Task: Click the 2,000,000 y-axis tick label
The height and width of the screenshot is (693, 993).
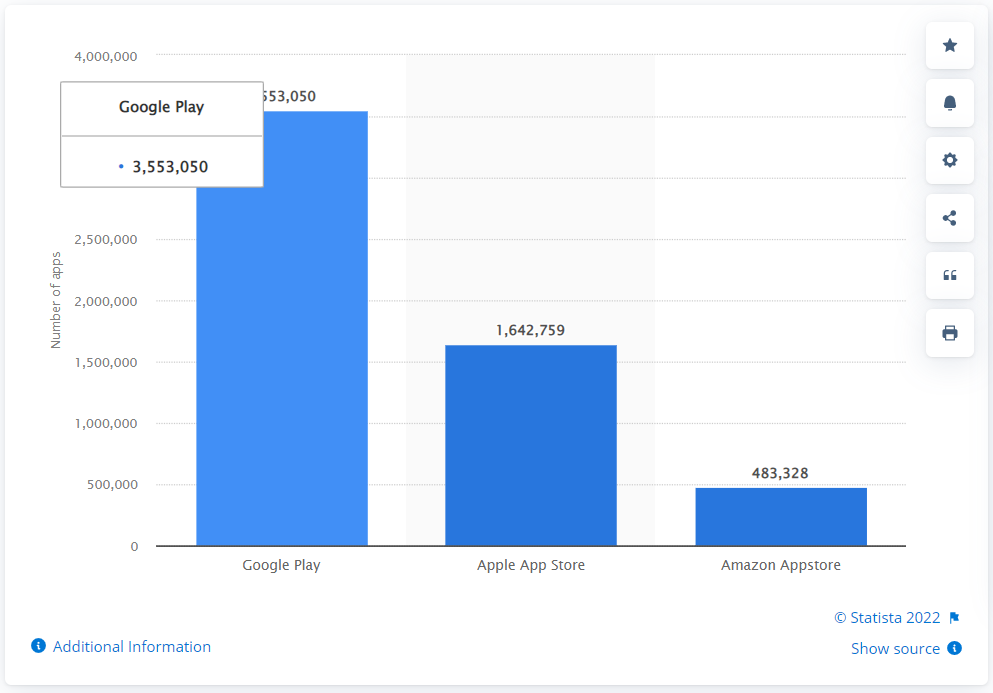Action: [x=106, y=302]
